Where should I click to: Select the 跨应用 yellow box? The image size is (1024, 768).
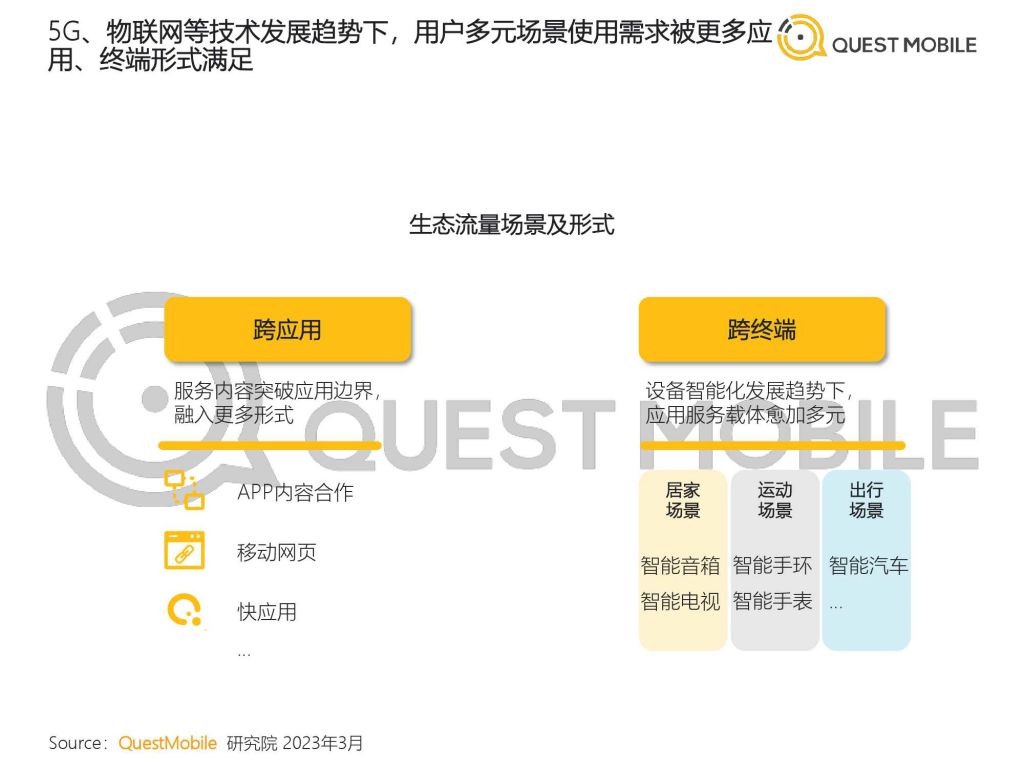tap(288, 329)
